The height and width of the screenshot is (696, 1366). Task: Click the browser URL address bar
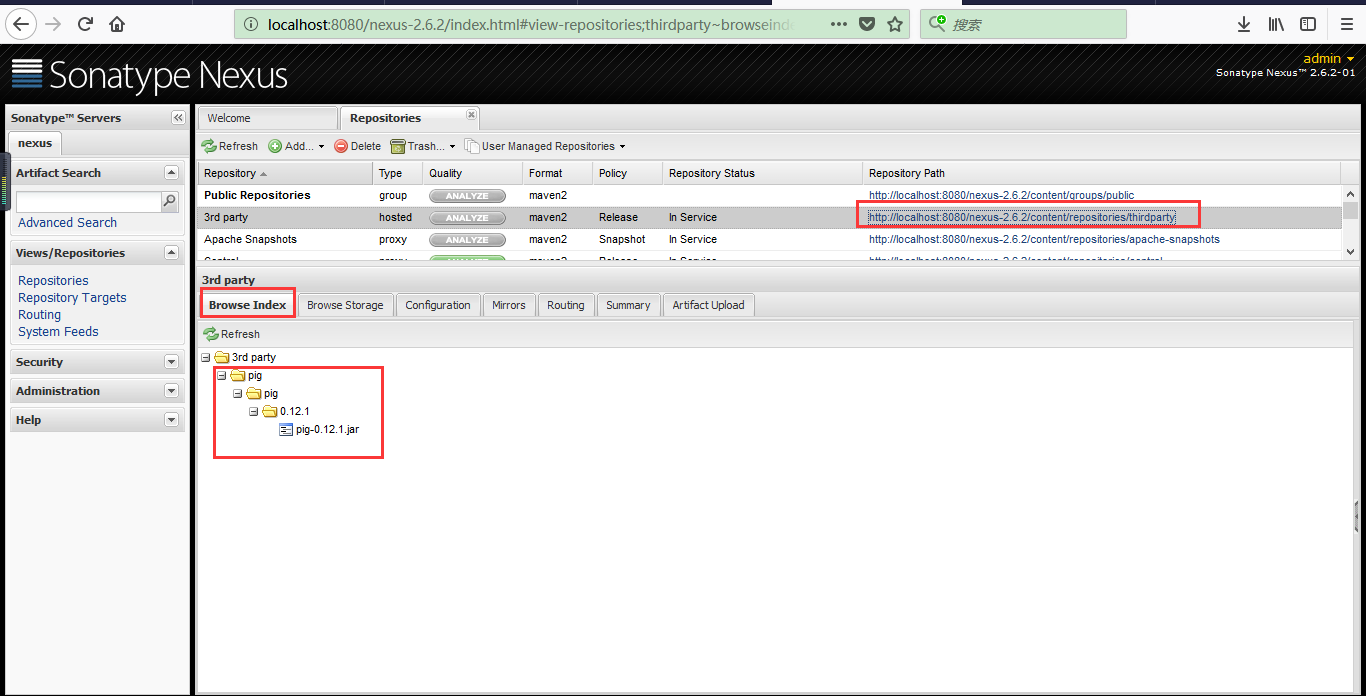pyautogui.click(x=530, y=24)
